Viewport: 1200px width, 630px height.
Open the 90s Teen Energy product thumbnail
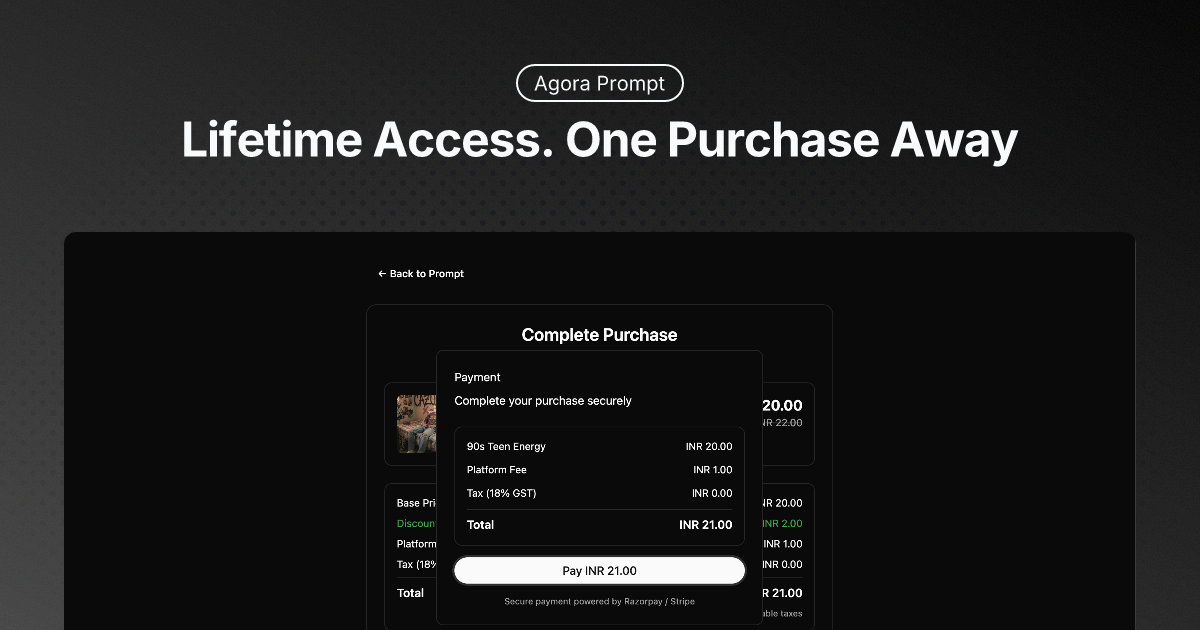416,424
